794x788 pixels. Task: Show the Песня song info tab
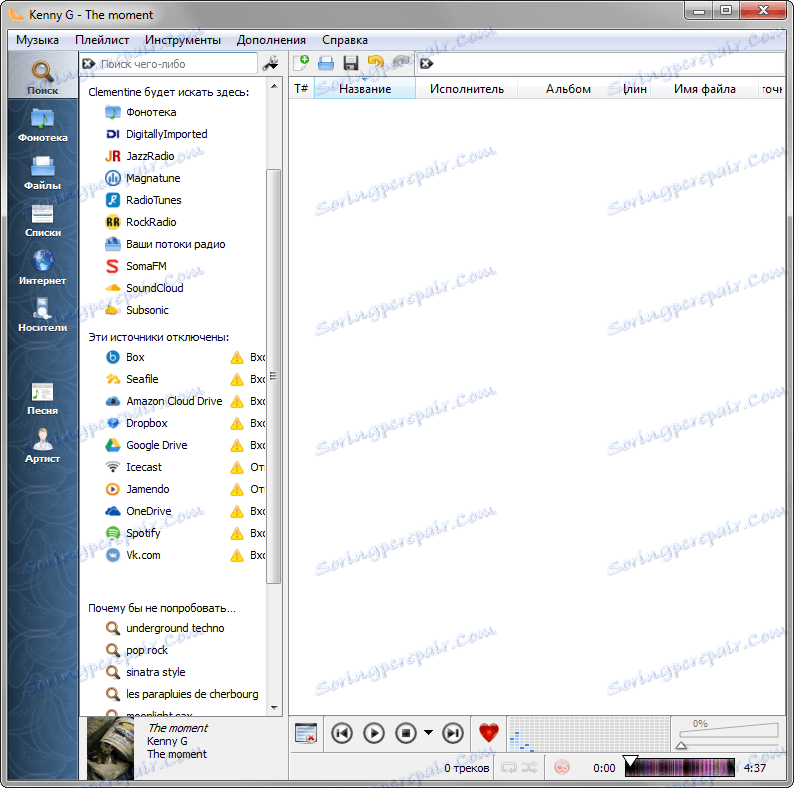point(43,399)
